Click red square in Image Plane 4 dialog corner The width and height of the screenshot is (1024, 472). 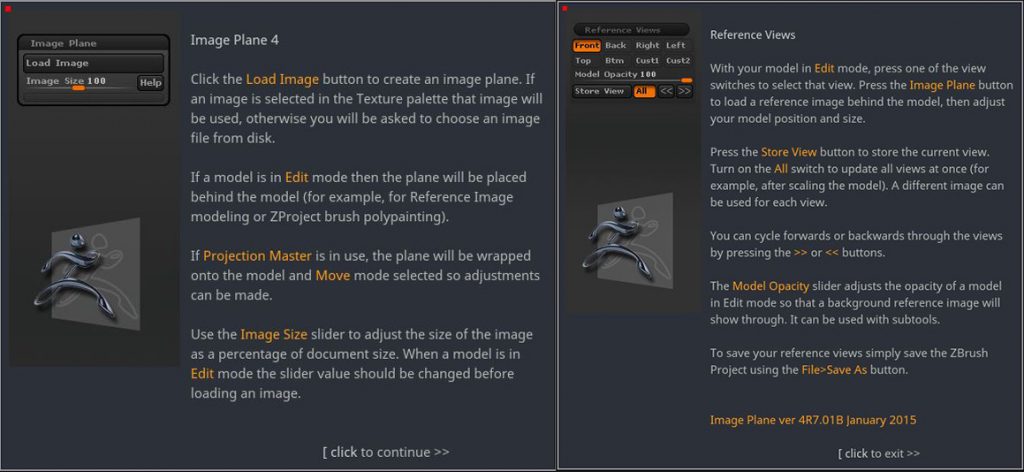pyautogui.click(x=8, y=8)
